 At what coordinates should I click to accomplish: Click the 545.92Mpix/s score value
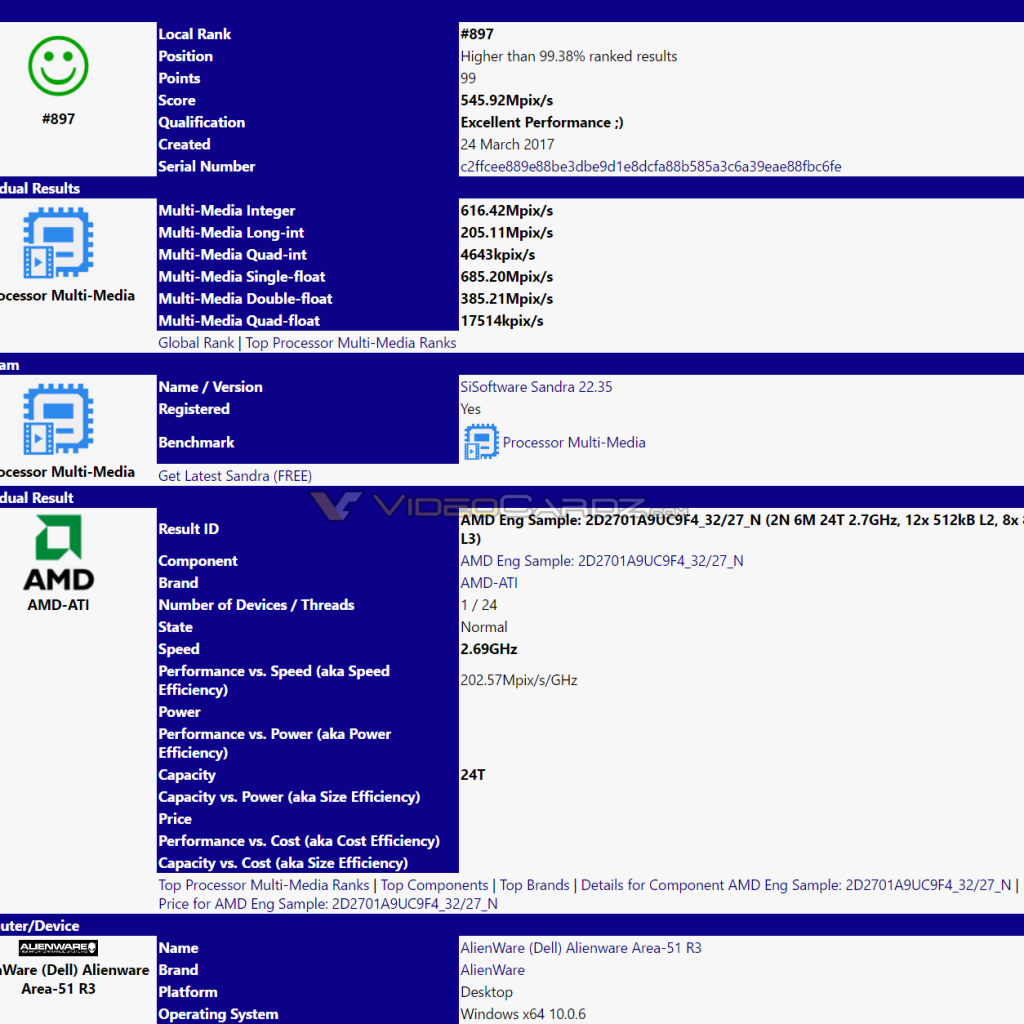pyautogui.click(x=506, y=100)
